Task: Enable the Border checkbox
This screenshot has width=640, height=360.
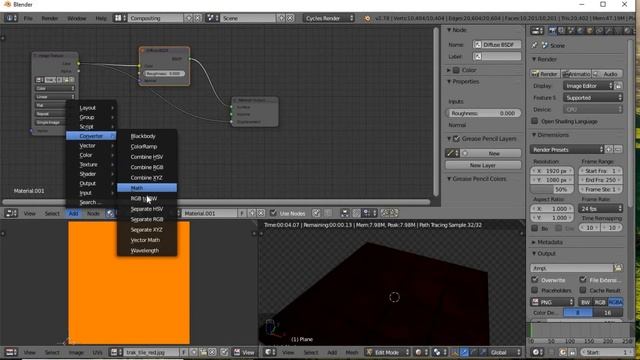Action: [534, 228]
